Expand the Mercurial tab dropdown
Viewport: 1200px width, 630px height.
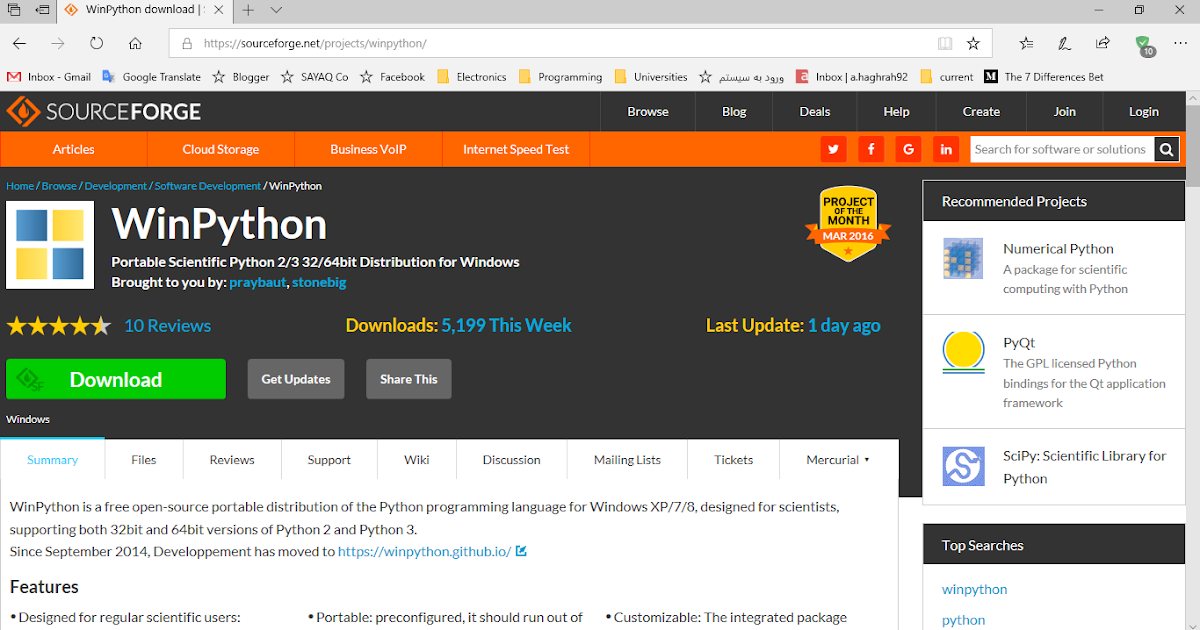pyautogui.click(x=838, y=460)
